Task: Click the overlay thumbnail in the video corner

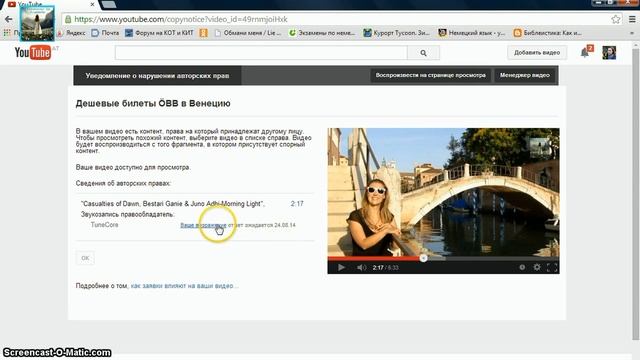Action: click(x=540, y=147)
